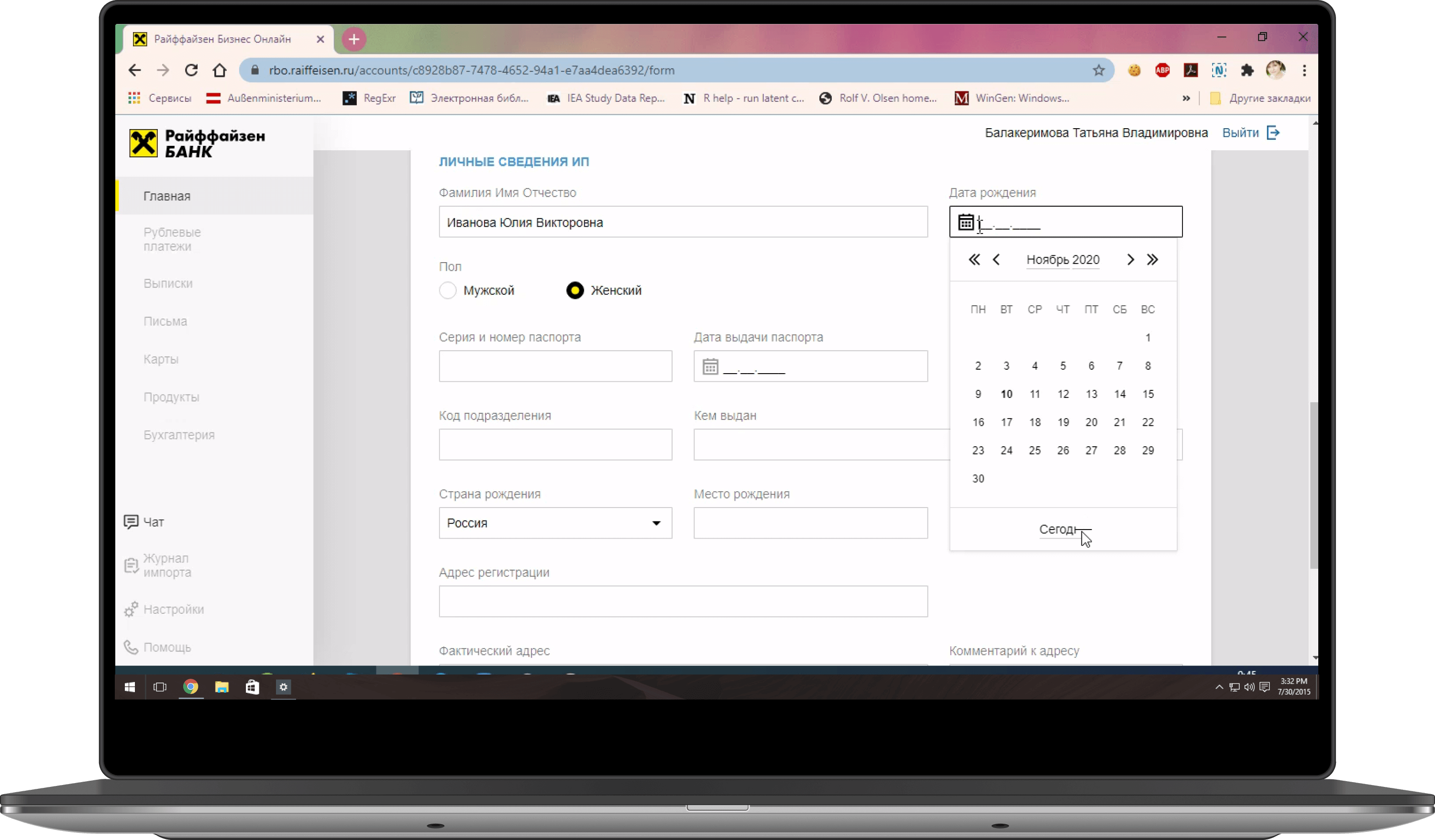Image resolution: width=1435 pixels, height=840 pixels.
Task: Open the browser home page icon
Action: tap(220, 70)
